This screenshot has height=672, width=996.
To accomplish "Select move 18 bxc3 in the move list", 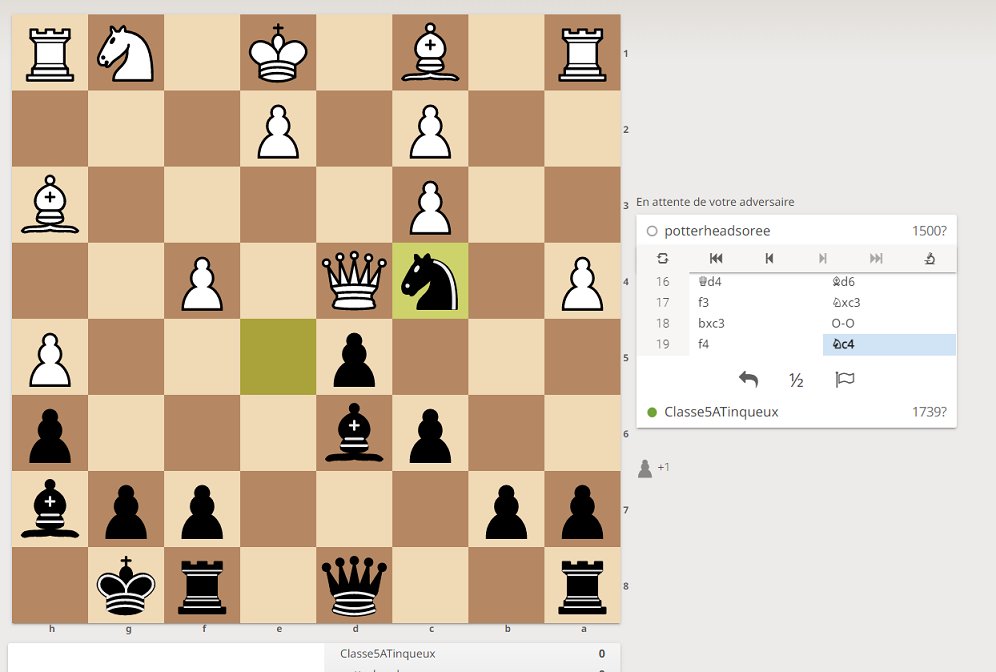I will point(756,323).
